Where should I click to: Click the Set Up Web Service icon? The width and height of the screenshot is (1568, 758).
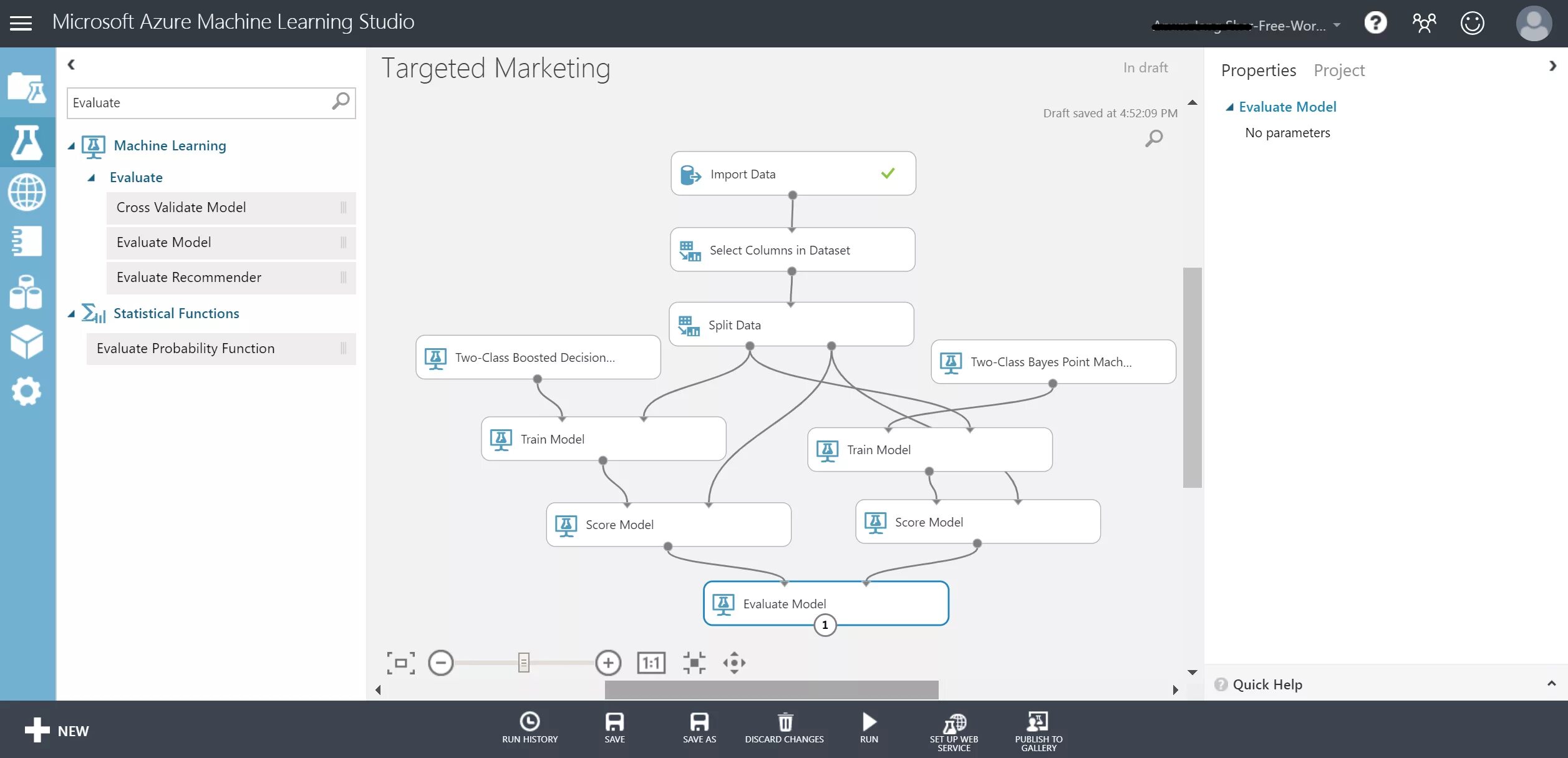pos(954,722)
